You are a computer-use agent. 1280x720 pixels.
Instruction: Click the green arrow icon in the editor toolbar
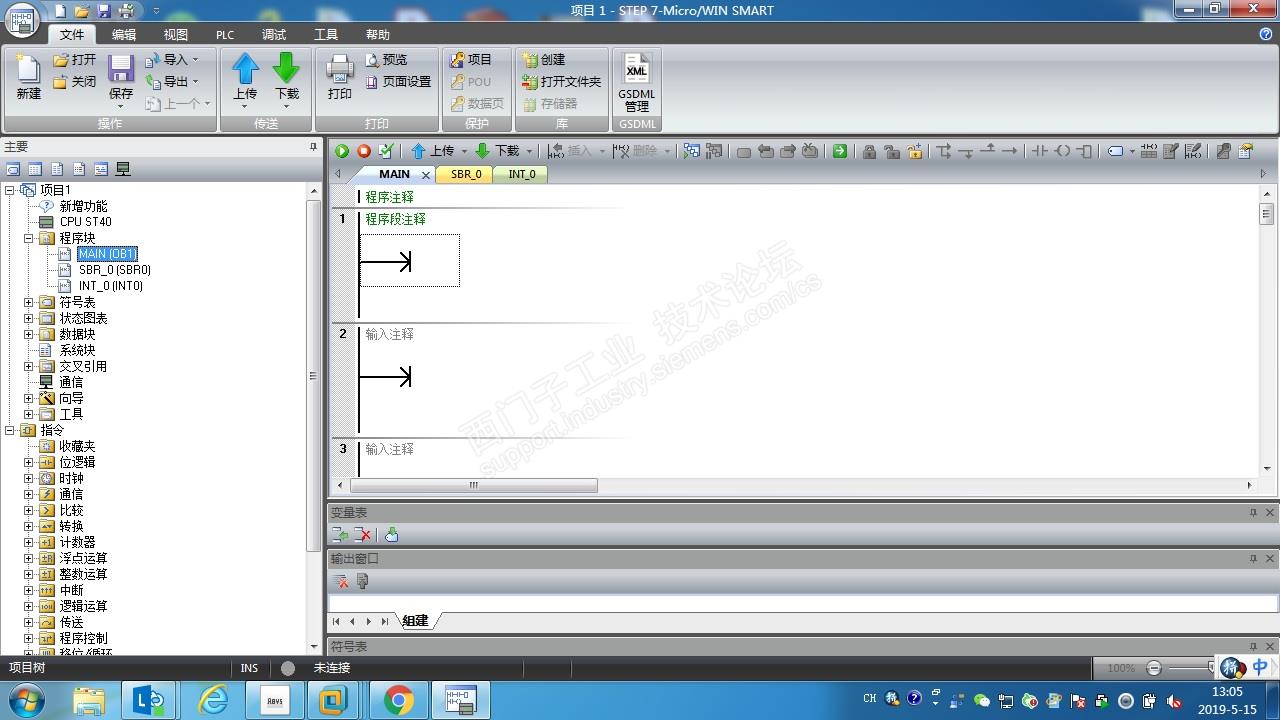click(840, 151)
